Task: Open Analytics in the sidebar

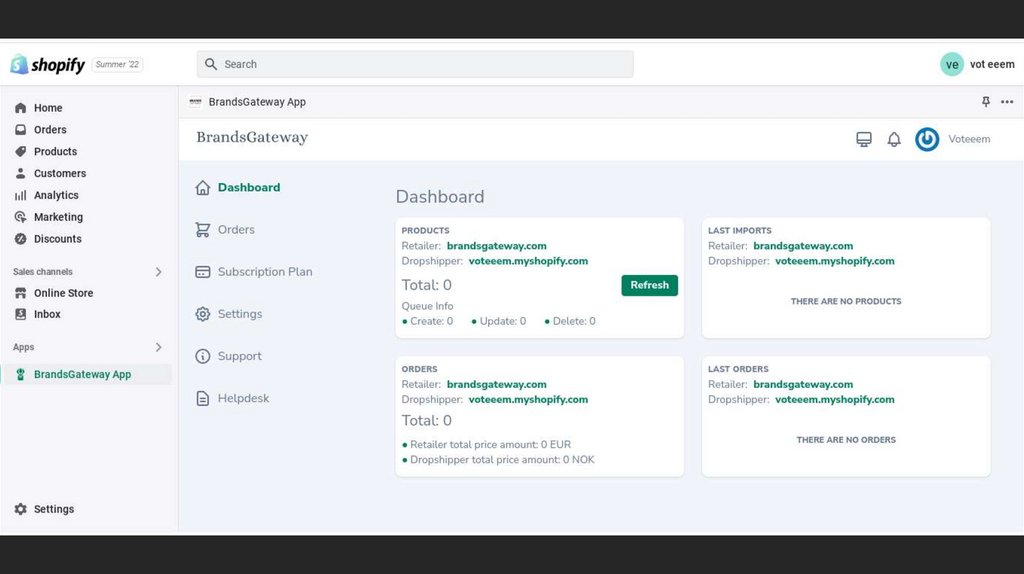Action: point(56,195)
